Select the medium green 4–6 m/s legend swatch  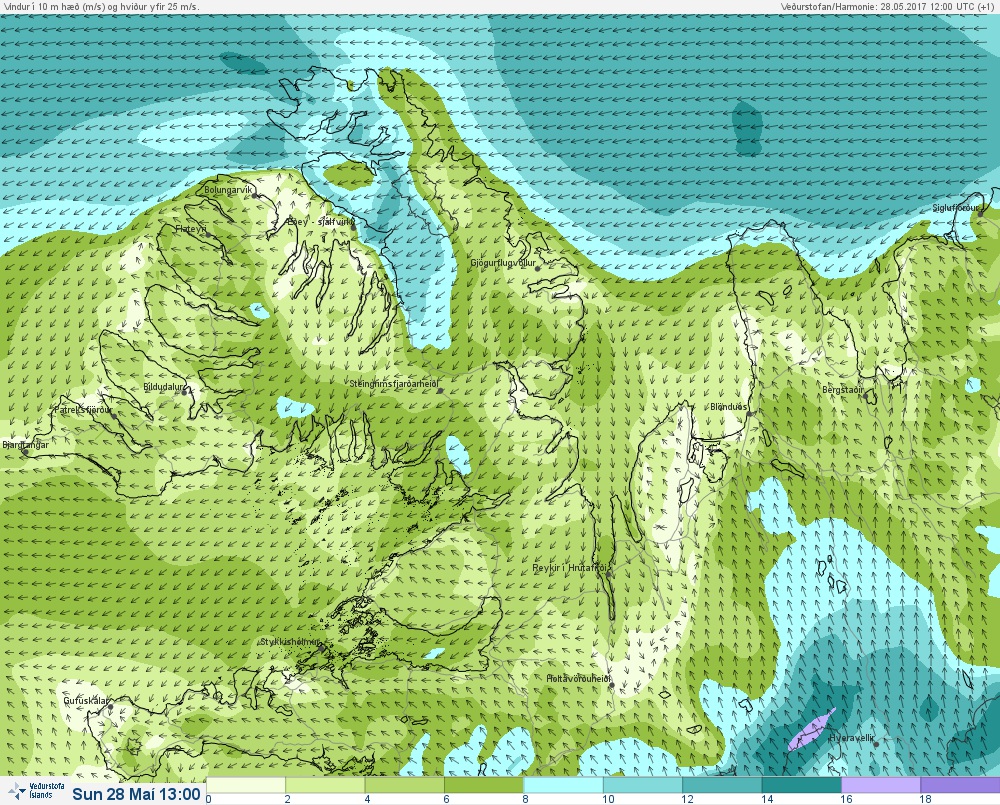[404, 785]
